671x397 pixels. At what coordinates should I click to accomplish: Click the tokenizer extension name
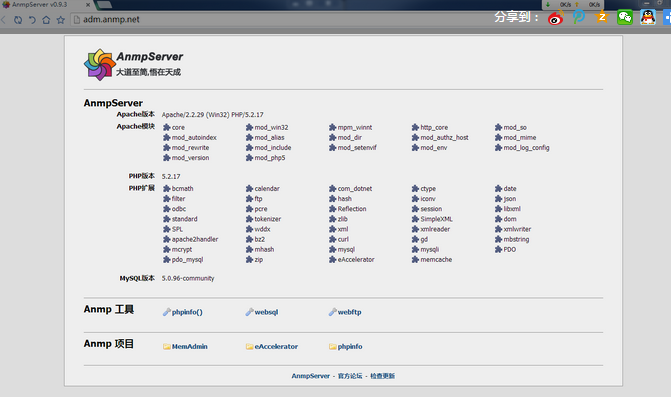point(268,219)
